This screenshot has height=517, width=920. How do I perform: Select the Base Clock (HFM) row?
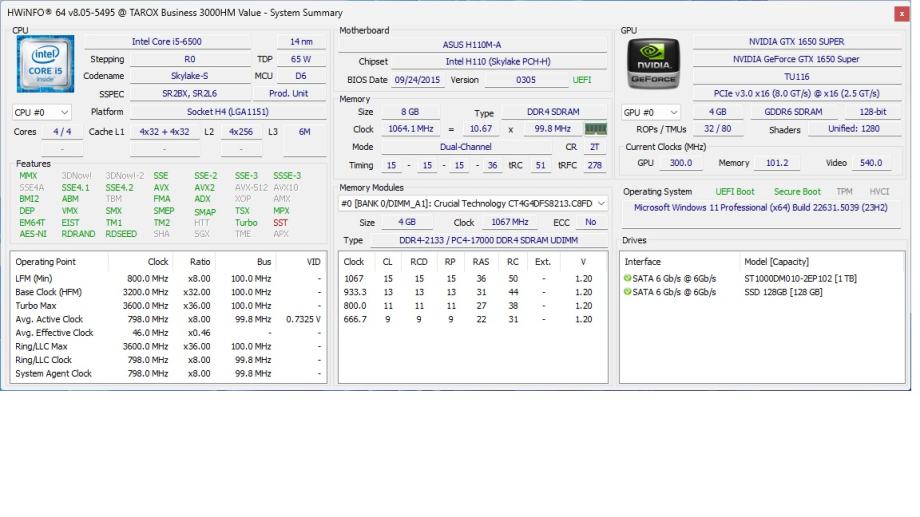[x=168, y=292]
